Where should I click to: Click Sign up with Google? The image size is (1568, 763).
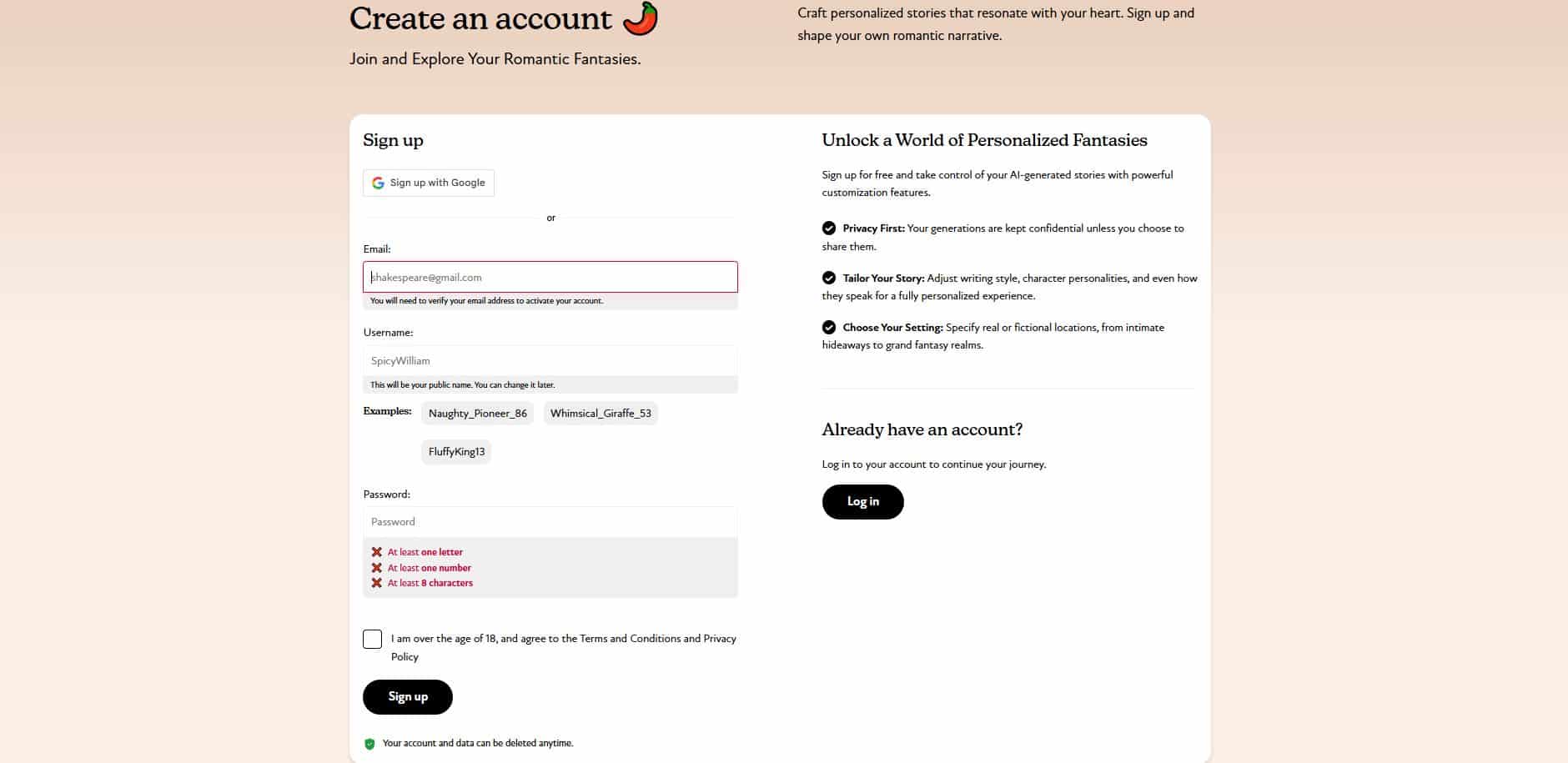pos(429,183)
